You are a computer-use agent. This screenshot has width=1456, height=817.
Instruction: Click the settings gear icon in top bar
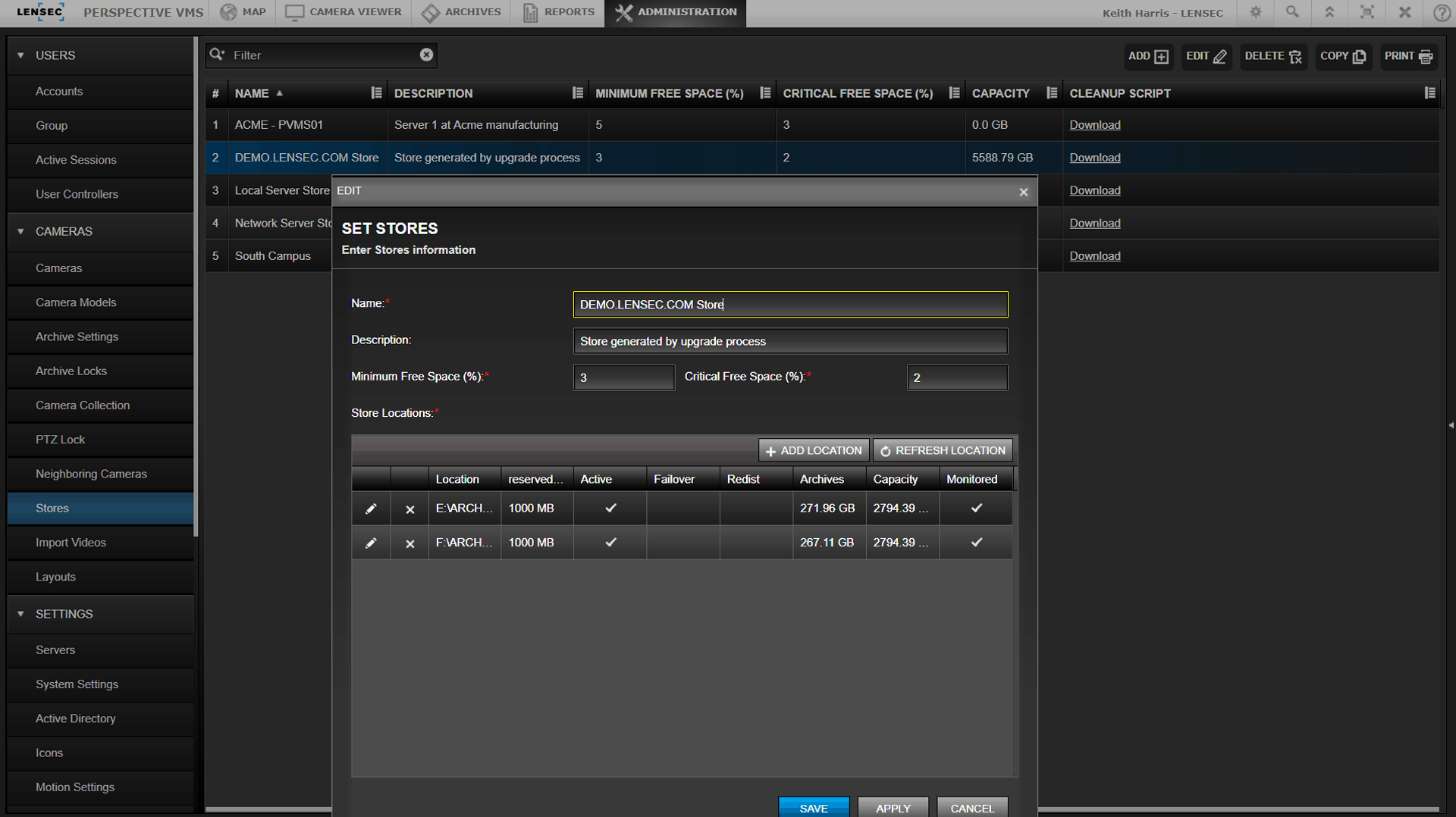[1256, 12]
